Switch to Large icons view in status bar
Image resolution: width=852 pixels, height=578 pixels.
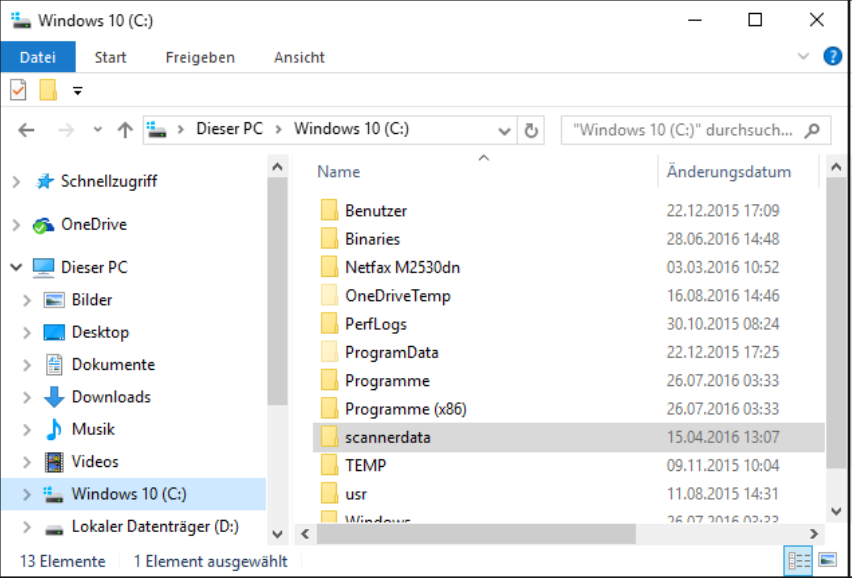click(827, 560)
